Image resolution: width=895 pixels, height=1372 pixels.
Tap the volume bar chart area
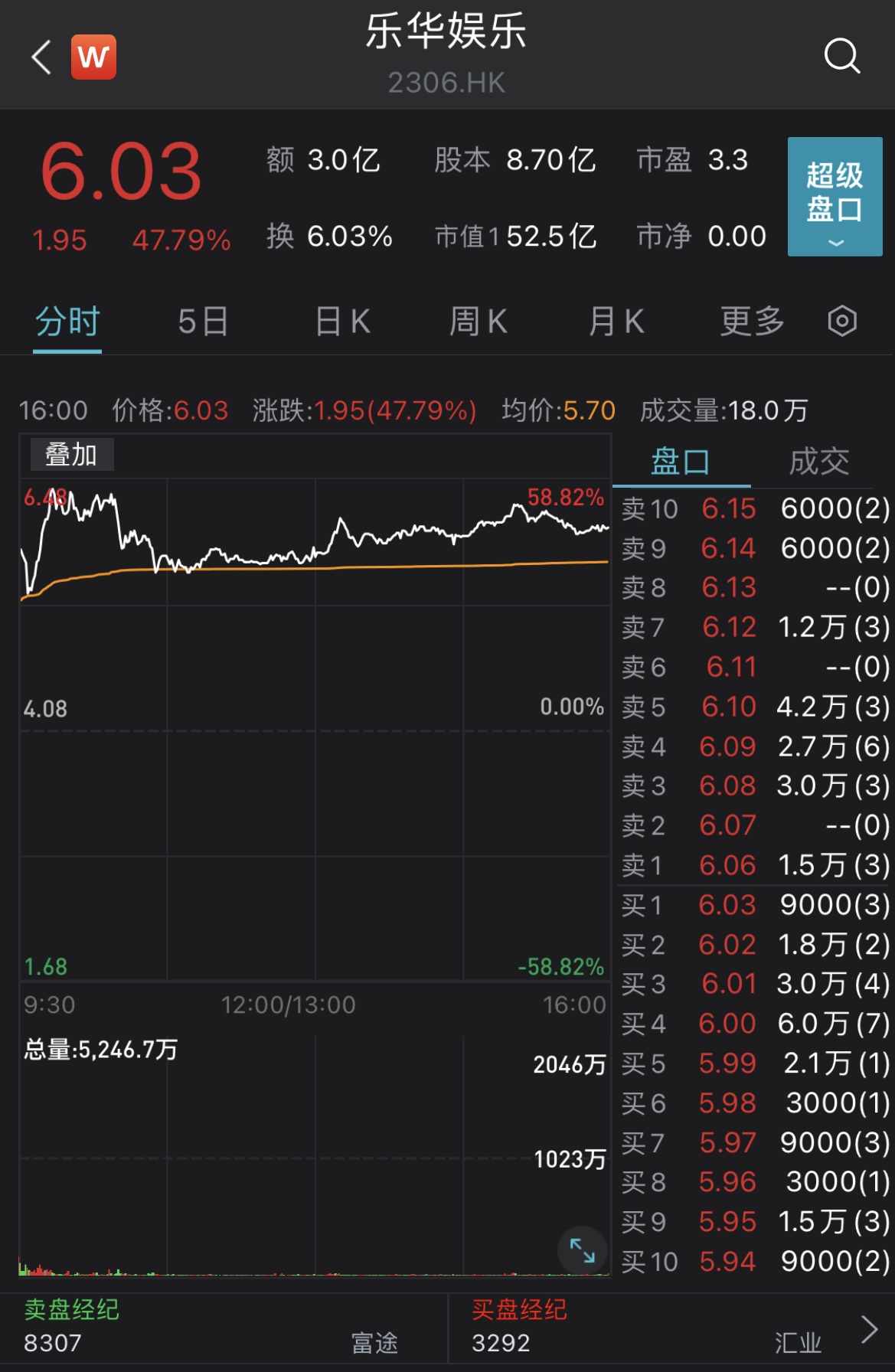[315, 1156]
